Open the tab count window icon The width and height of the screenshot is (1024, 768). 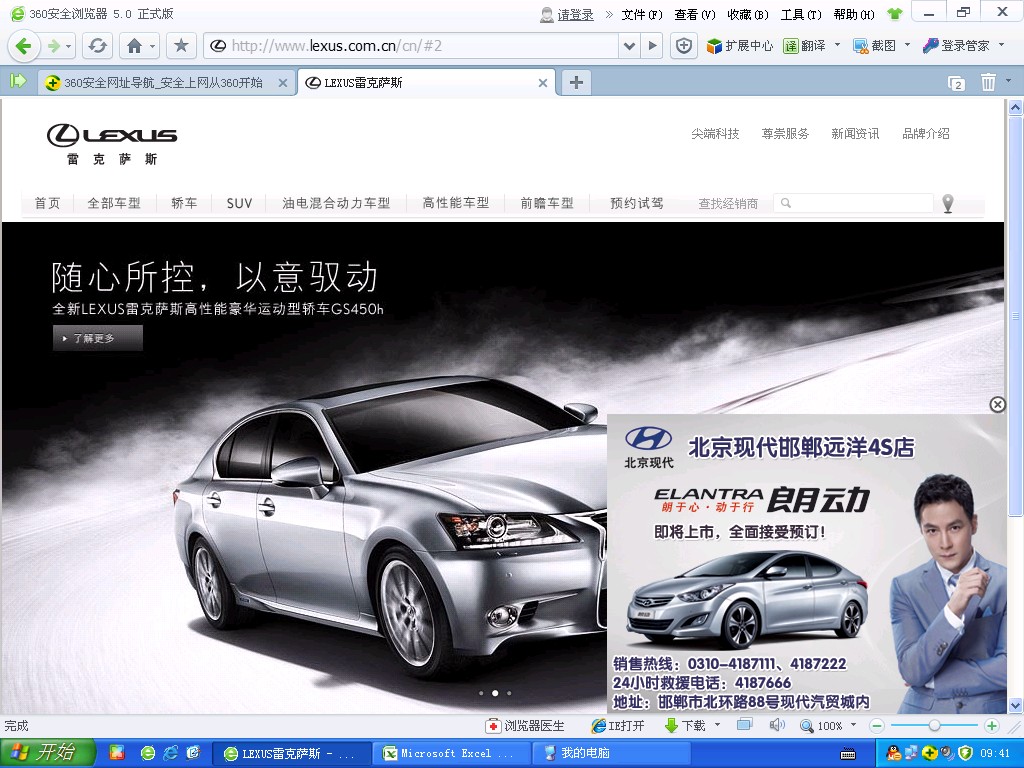pyautogui.click(x=956, y=83)
